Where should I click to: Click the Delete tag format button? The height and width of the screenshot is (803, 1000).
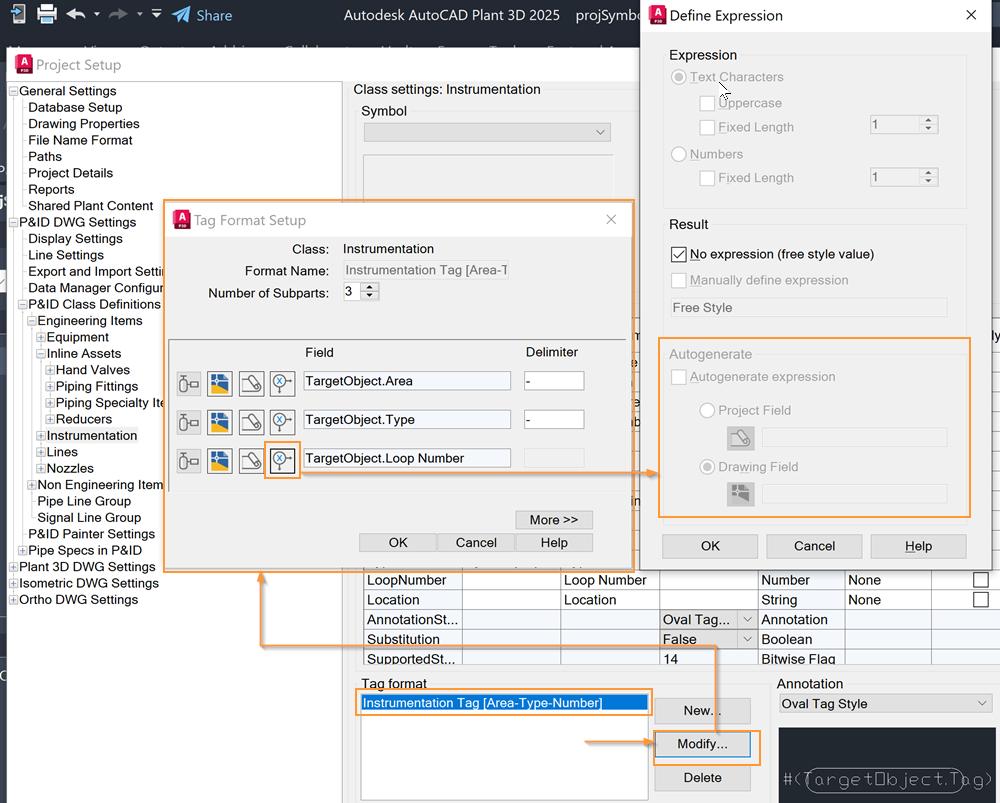(702, 778)
